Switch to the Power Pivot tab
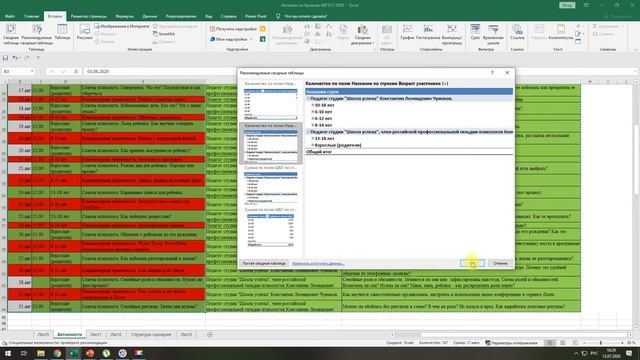 [256, 16]
